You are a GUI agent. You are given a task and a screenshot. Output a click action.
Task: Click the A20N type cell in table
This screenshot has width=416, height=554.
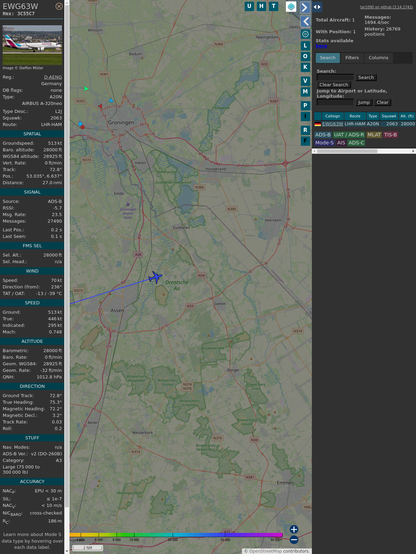(373, 124)
